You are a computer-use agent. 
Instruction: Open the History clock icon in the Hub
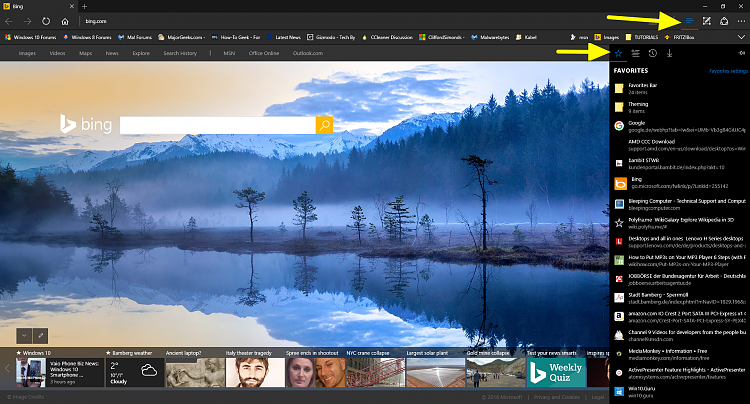(x=652, y=53)
